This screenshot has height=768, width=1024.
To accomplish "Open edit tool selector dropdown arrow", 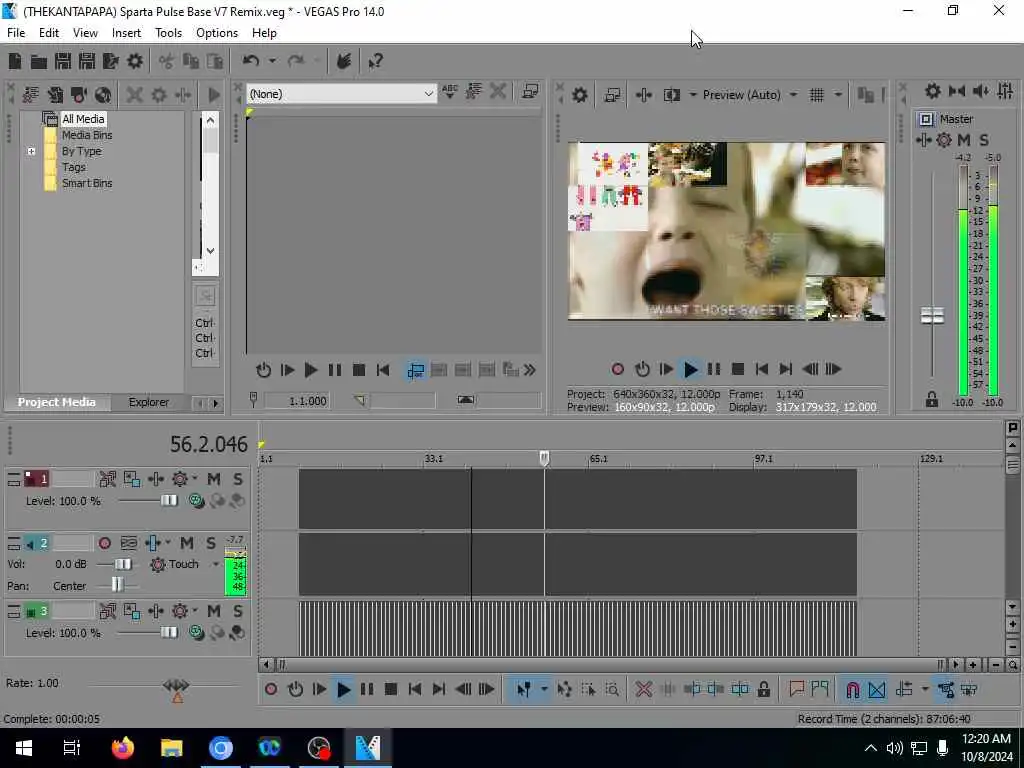I will coord(544,689).
